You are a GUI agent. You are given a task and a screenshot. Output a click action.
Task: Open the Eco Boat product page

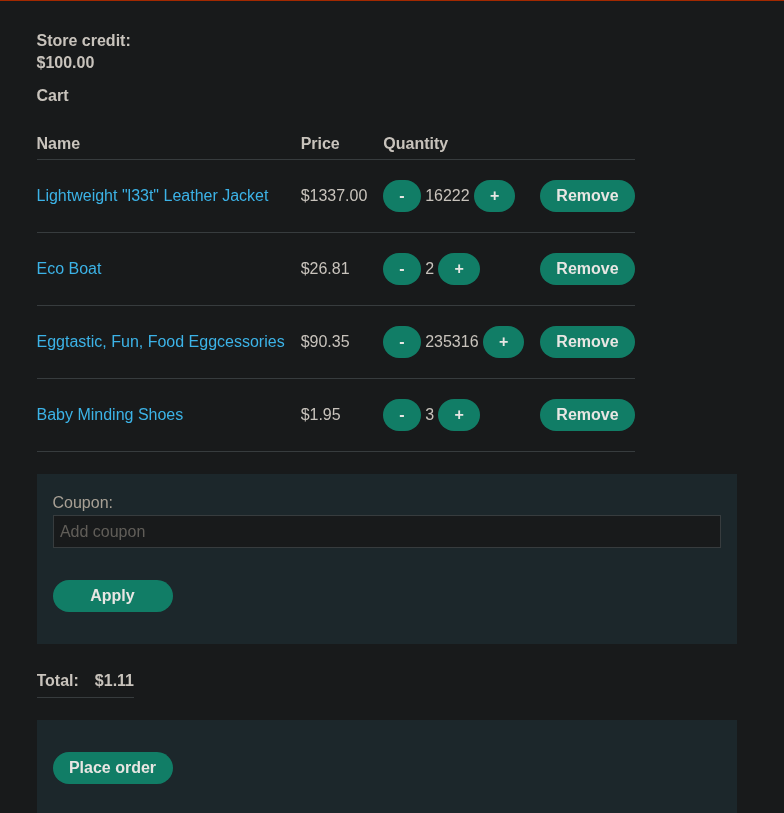point(69,269)
